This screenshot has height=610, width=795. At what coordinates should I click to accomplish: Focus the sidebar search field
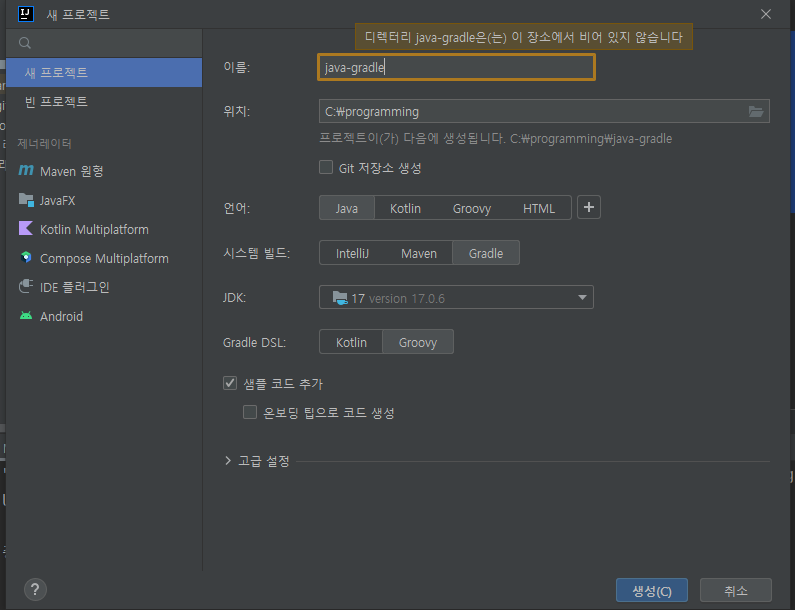pos(104,43)
